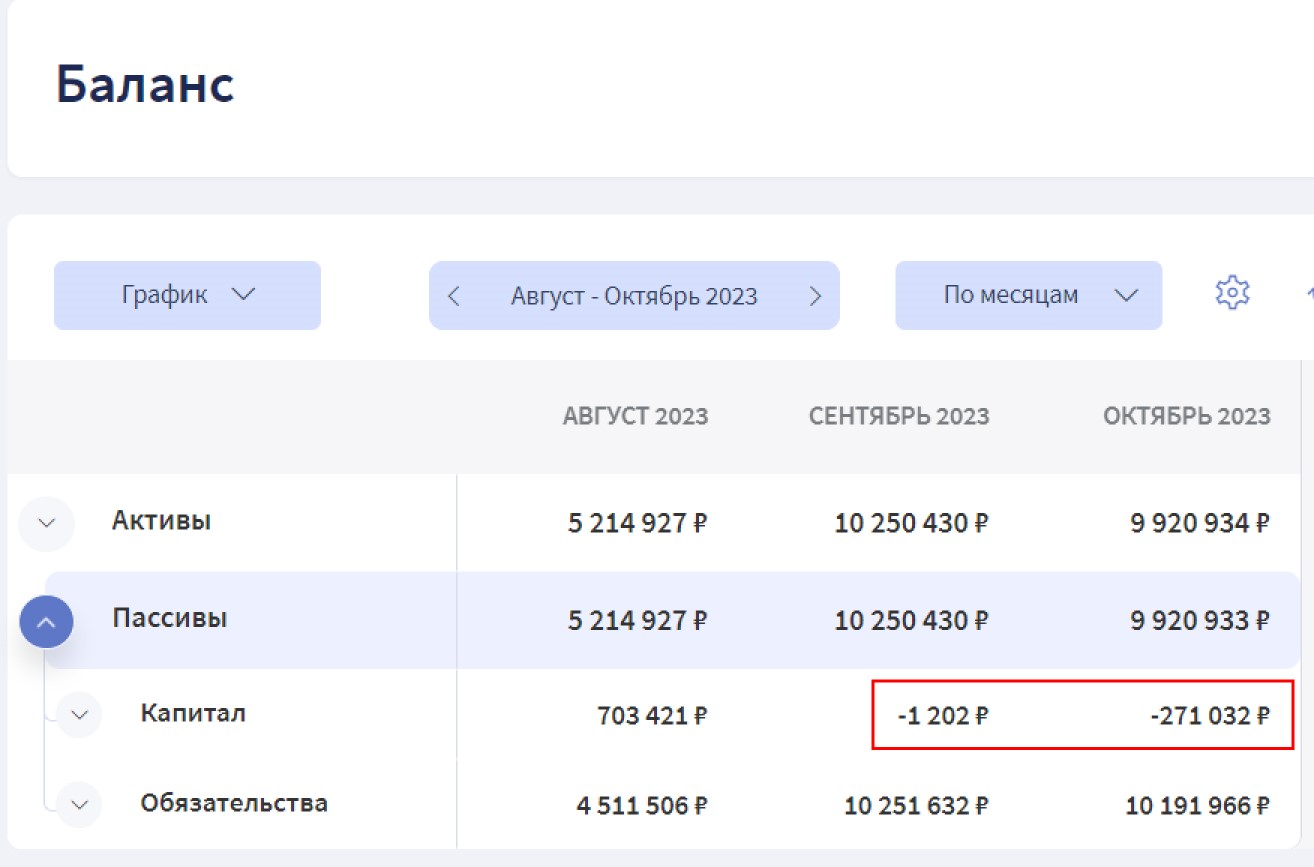This screenshot has height=867, width=1314.
Task: Open the График dropdown
Action: [187, 296]
